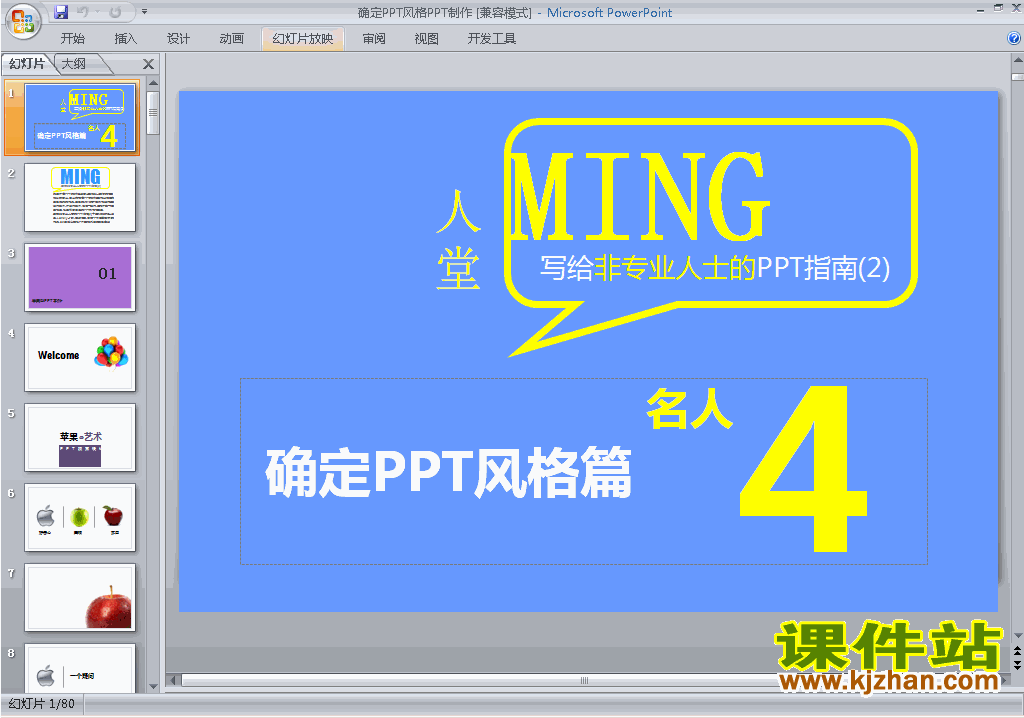Click the horizontal scrollbar left arrow
Viewport: 1024px width, 718px height.
173,680
